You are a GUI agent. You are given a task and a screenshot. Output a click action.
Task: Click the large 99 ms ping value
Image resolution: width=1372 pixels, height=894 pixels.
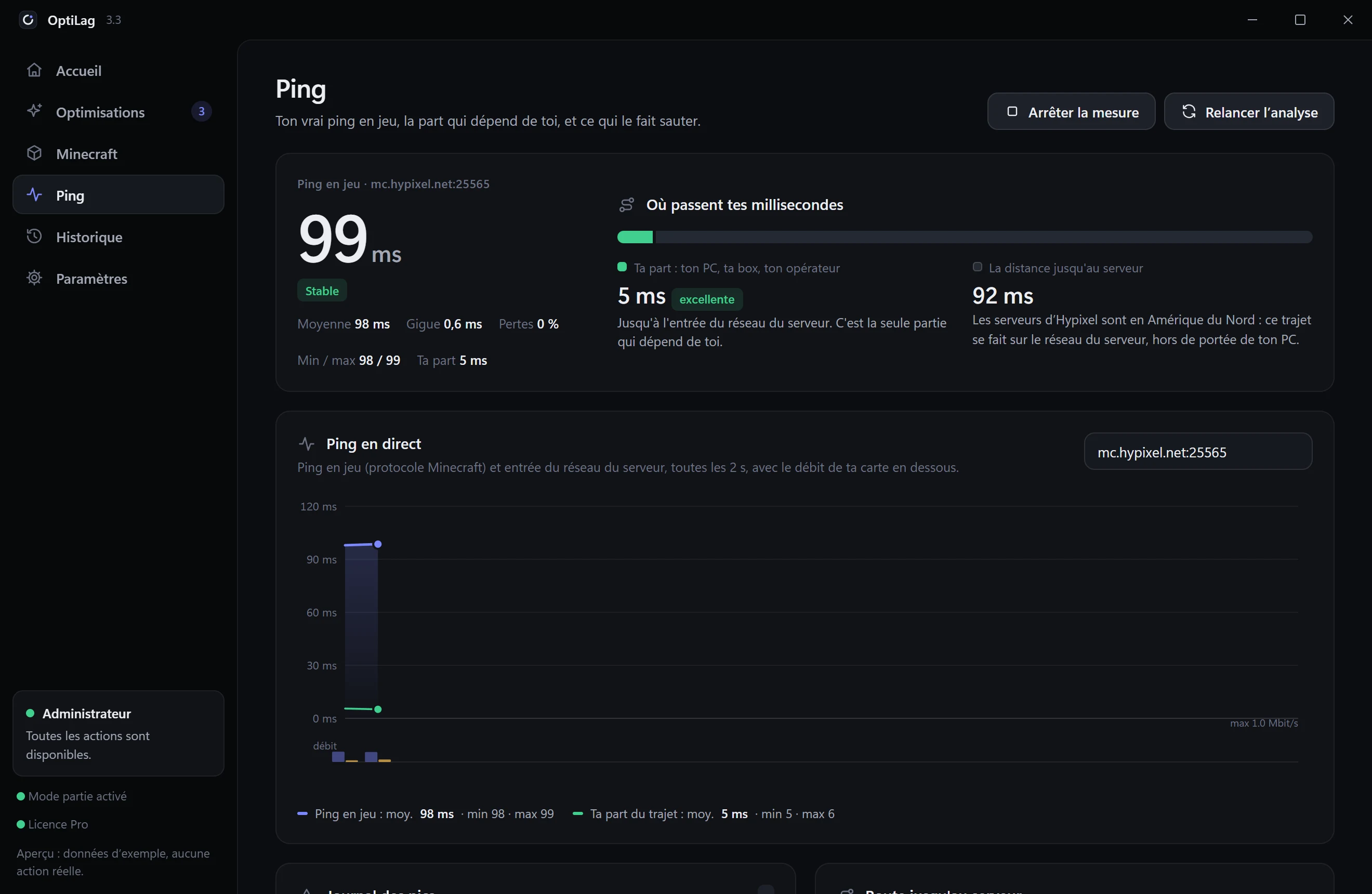349,238
